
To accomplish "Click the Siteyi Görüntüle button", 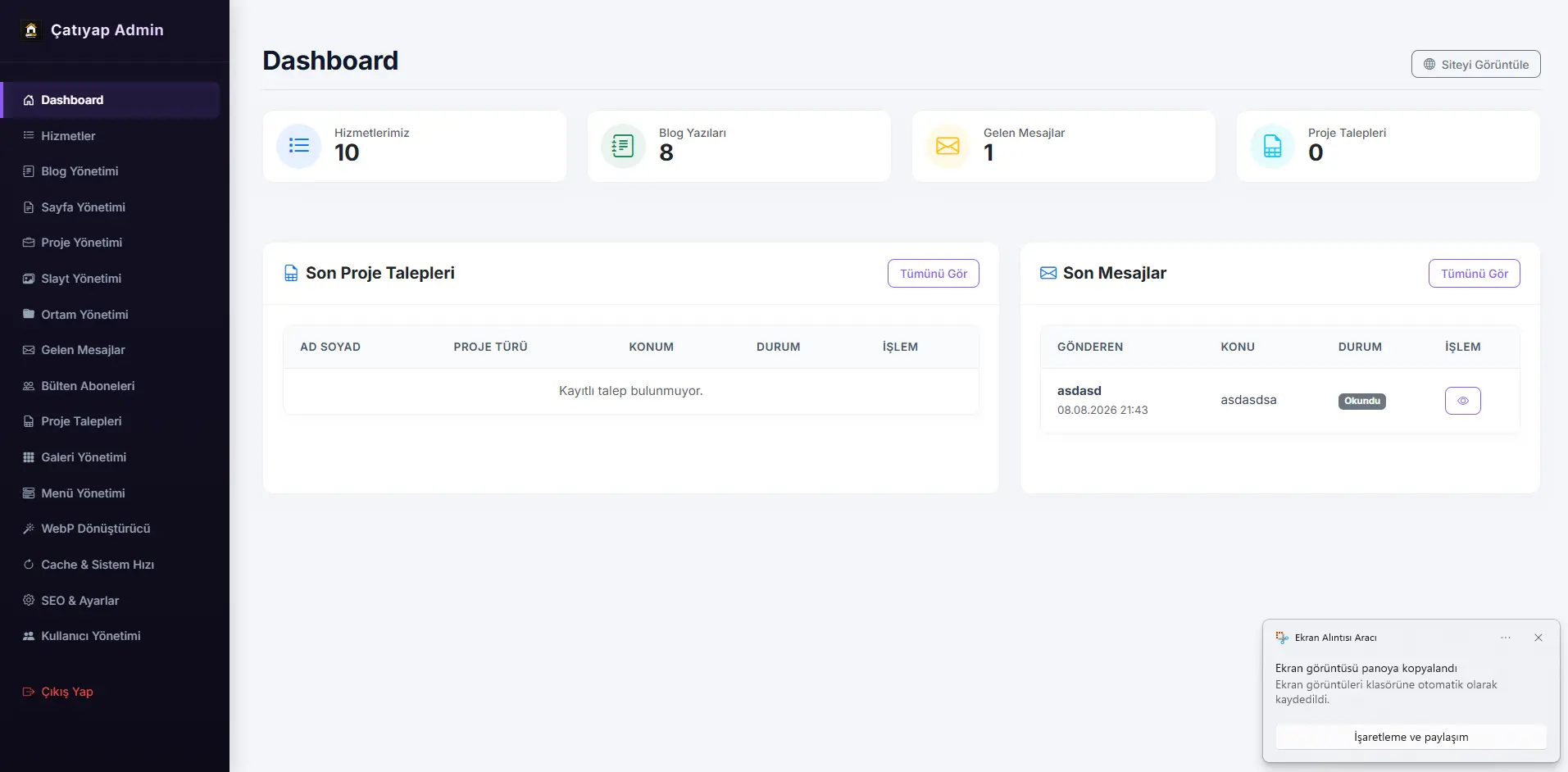I will coord(1475,64).
